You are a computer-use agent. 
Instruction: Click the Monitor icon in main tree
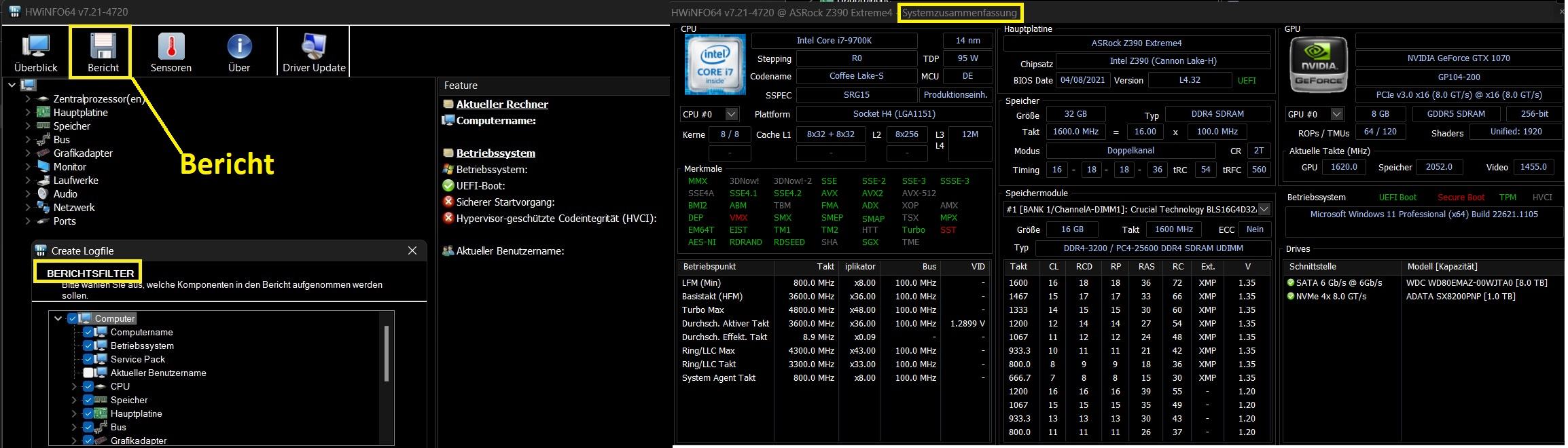coord(43,166)
